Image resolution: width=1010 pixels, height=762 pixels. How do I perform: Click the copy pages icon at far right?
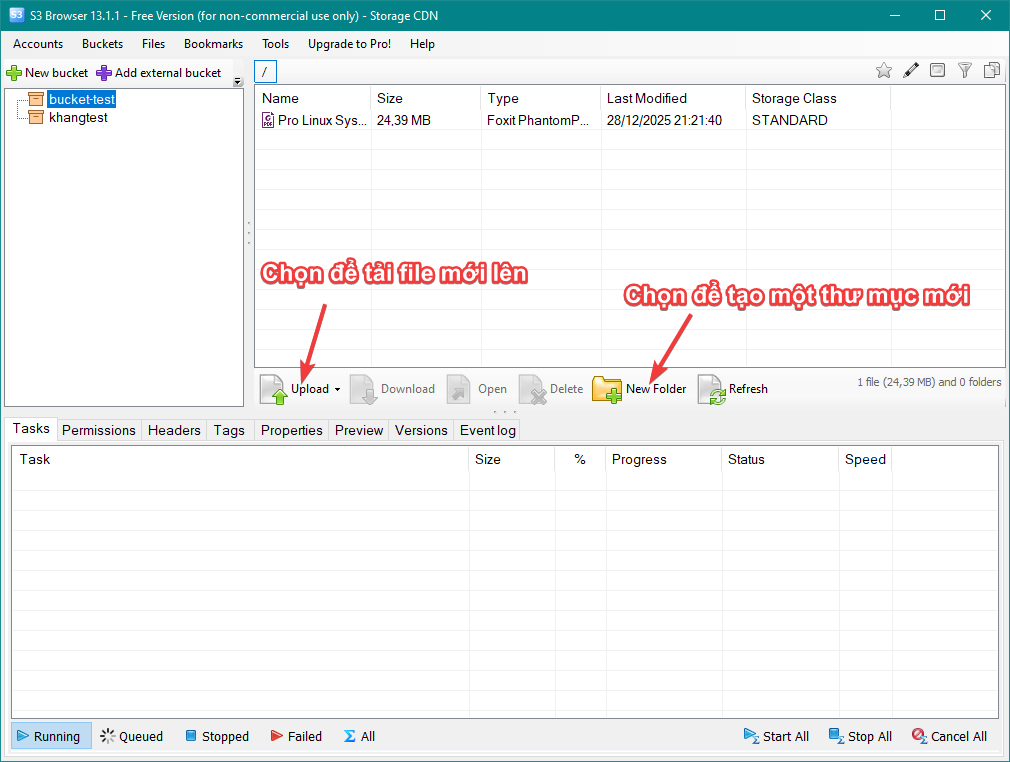pyautogui.click(x=992, y=70)
